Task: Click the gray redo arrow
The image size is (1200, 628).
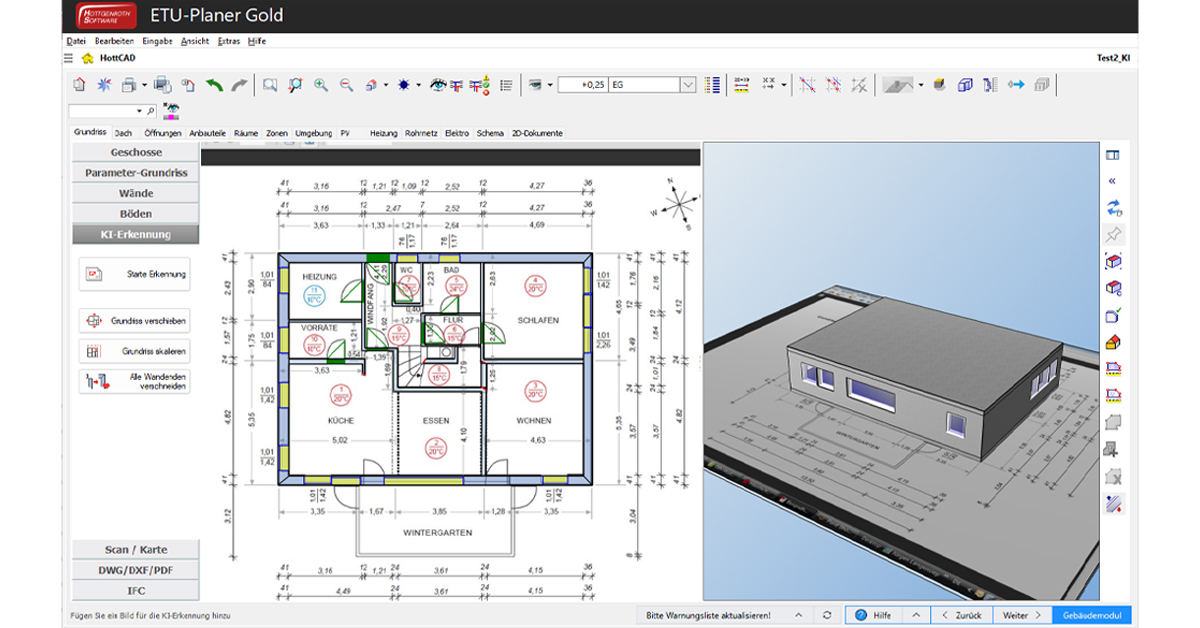Action: click(239, 85)
